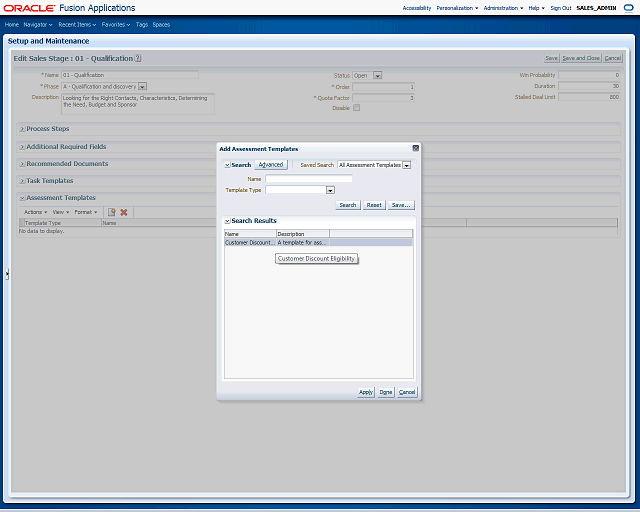This screenshot has height=512, width=640.
Task: Click the sales stage Name field
Action: (x=130, y=75)
